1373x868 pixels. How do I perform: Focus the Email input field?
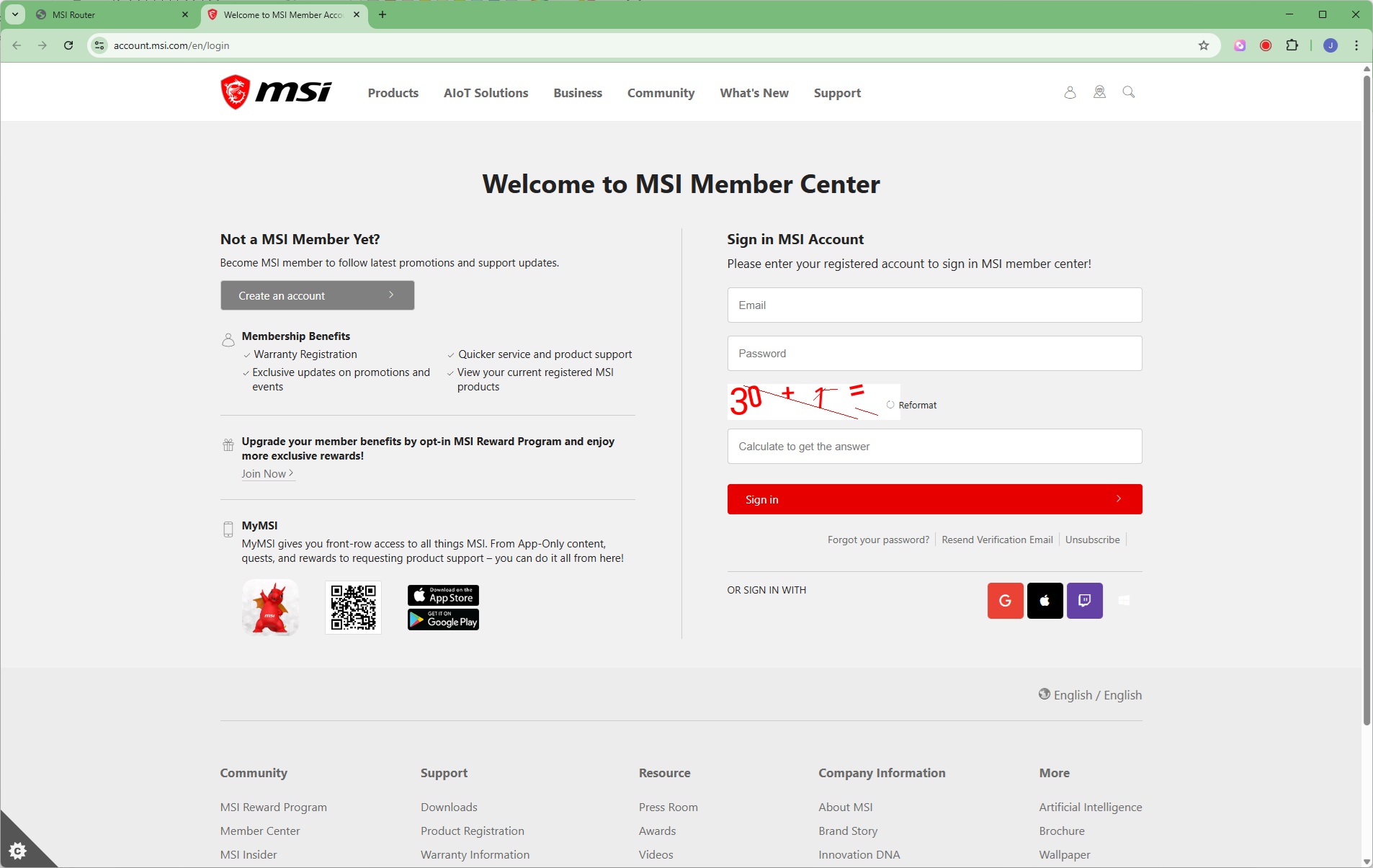tap(934, 305)
